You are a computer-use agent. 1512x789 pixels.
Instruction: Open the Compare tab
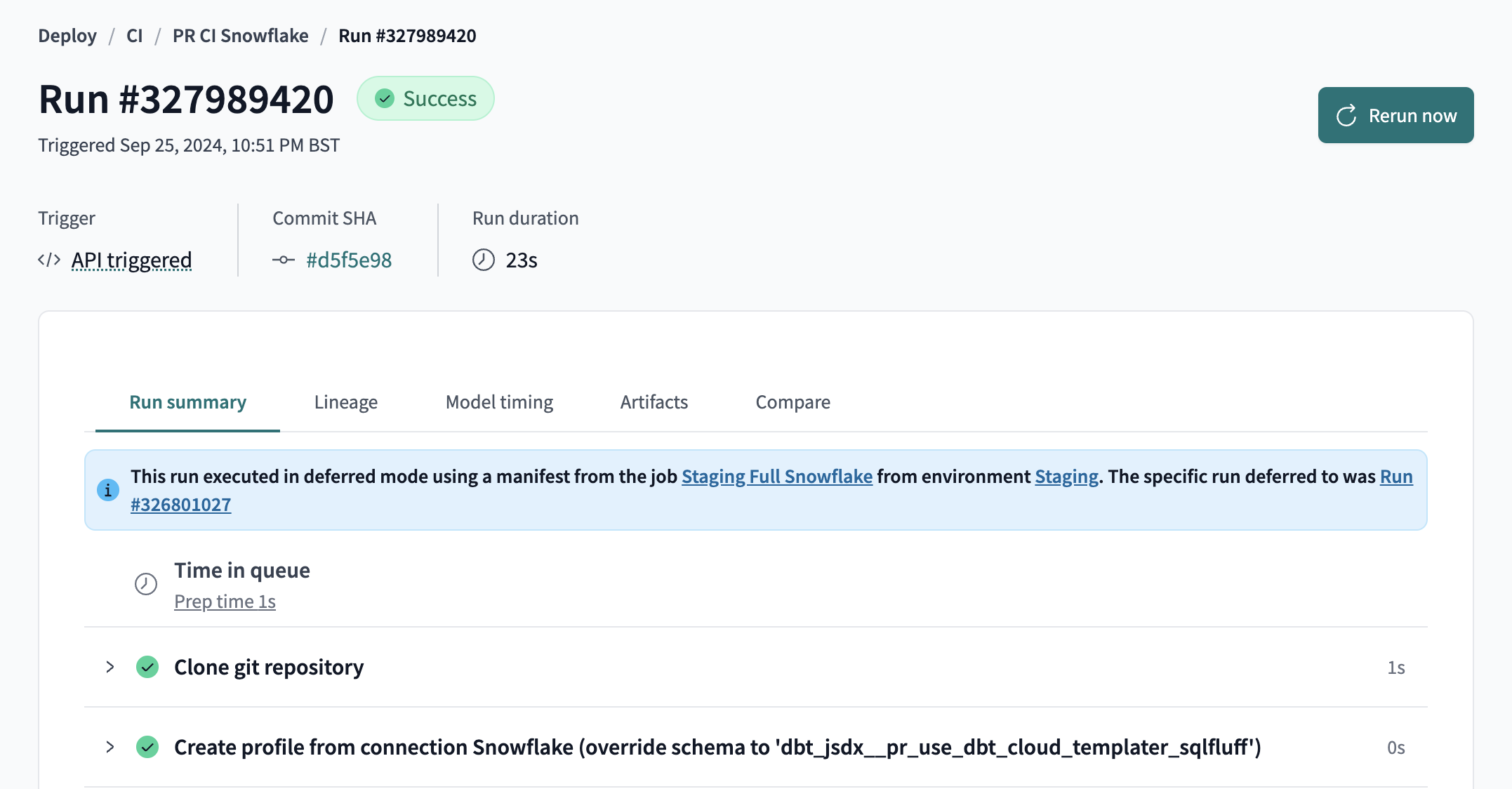coord(793,402)
